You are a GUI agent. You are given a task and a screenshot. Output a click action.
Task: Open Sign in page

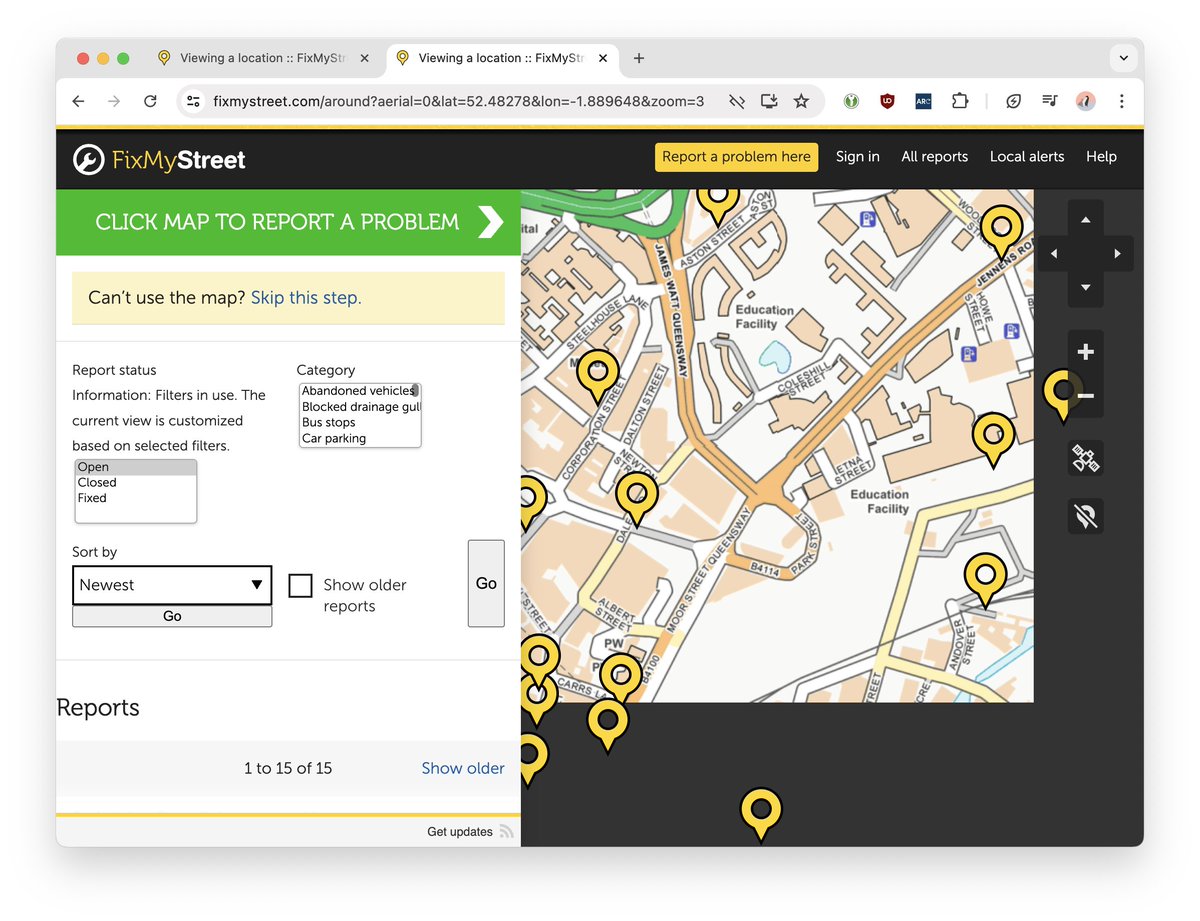pos(858,157)
